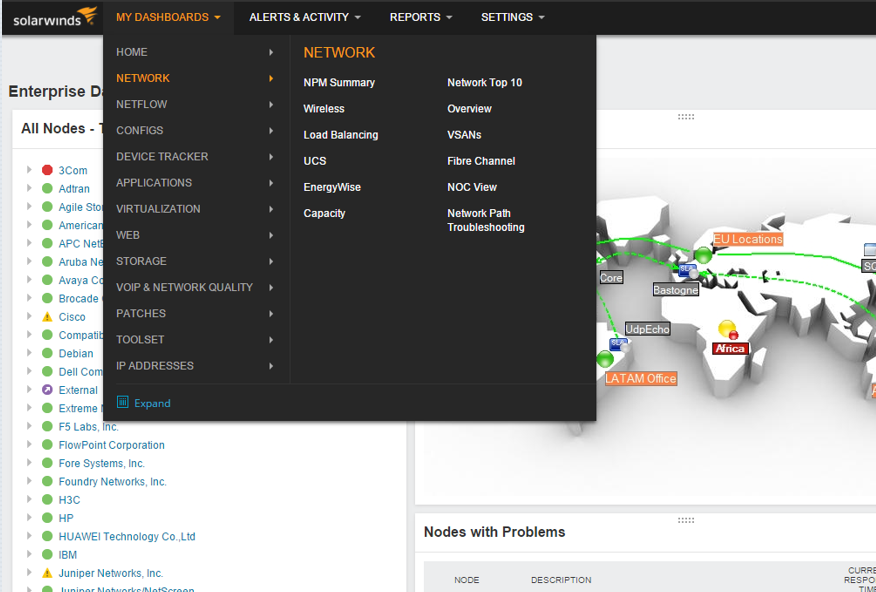This screenshot has height=592, width=876.
Task: Click the warning icon beside Juniper Networks, Inc.
Action: tap(47, 573)
